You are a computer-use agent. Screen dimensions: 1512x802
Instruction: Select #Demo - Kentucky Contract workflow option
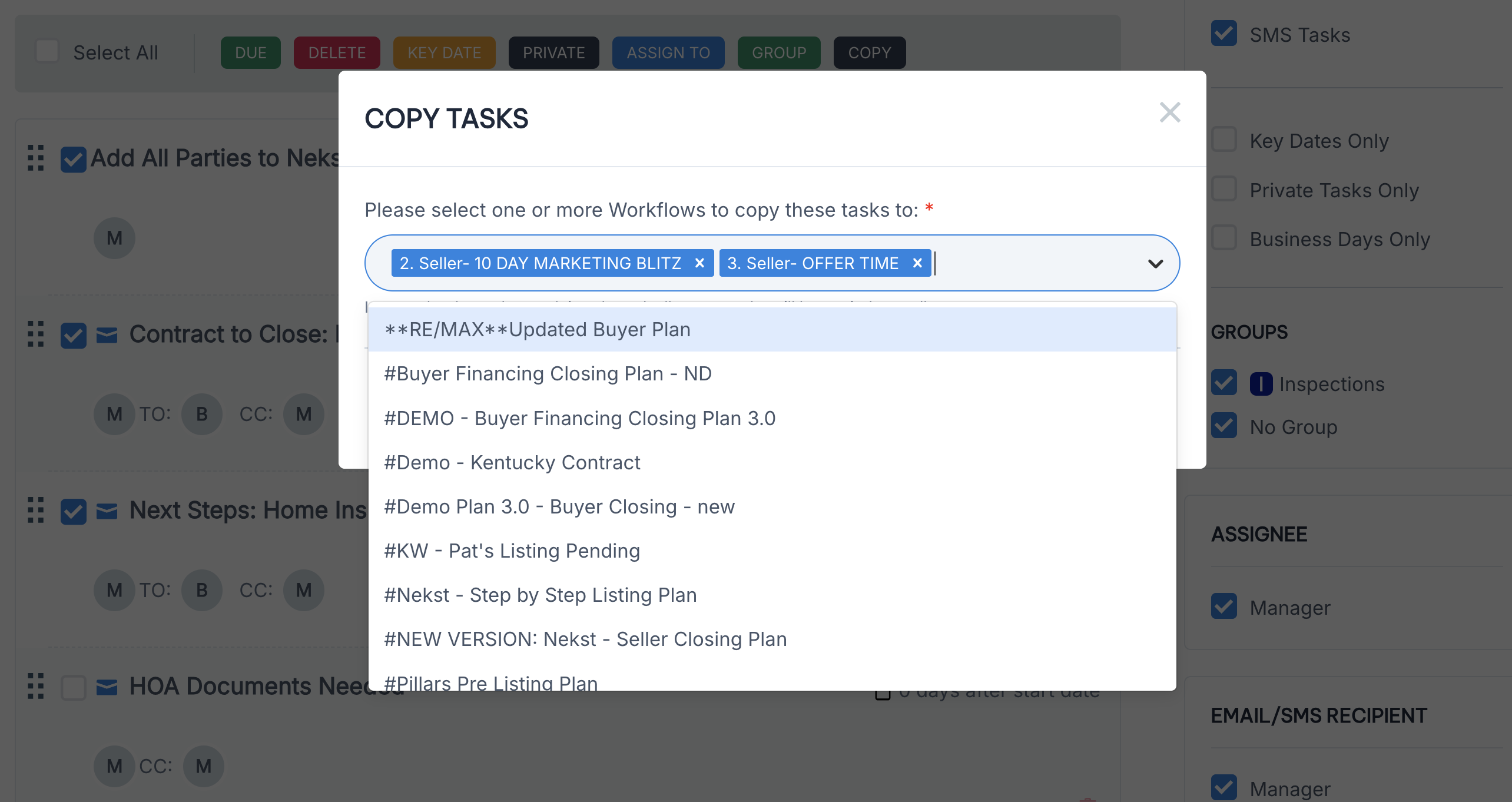(512, 463)
